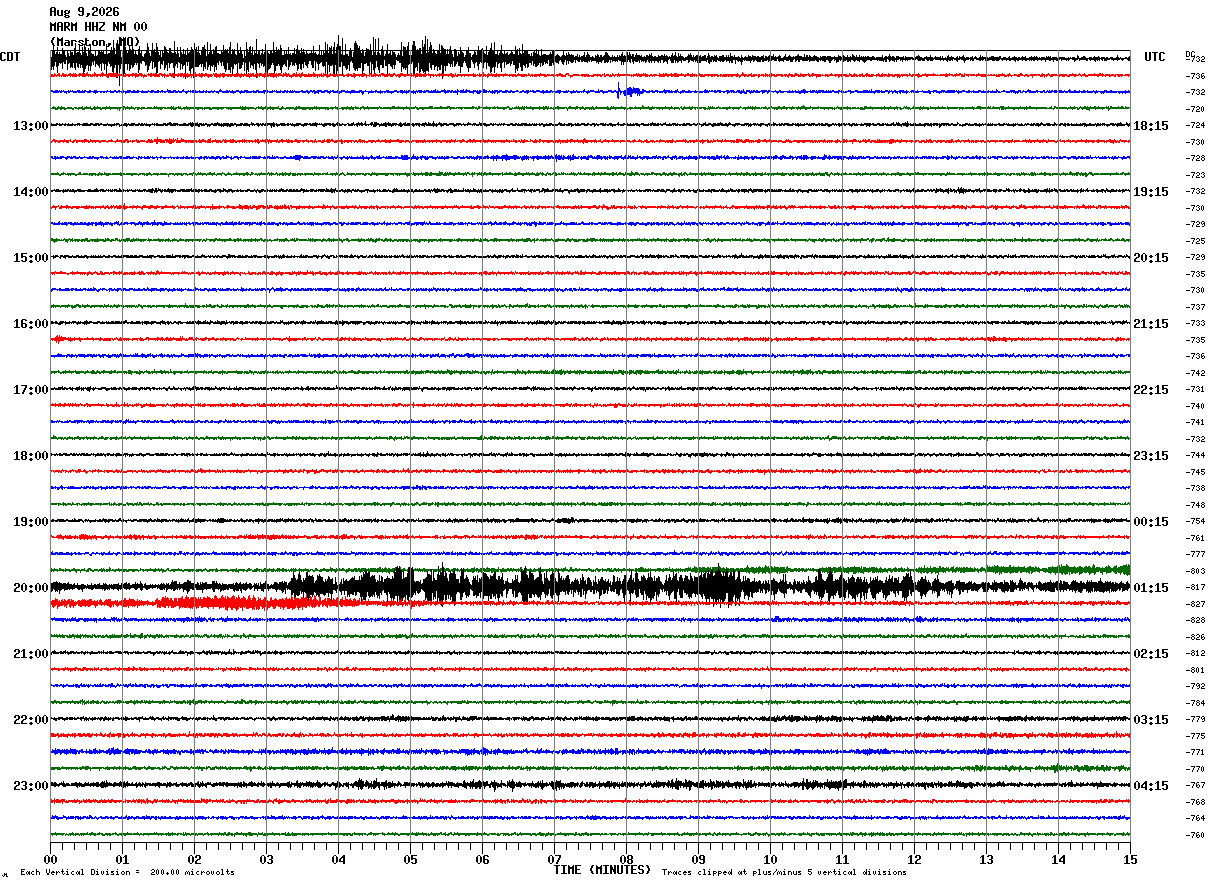The image size is (1210, 886).
Task: Click the MARM HHZ NM 00 station label
Action: [98, 27]
